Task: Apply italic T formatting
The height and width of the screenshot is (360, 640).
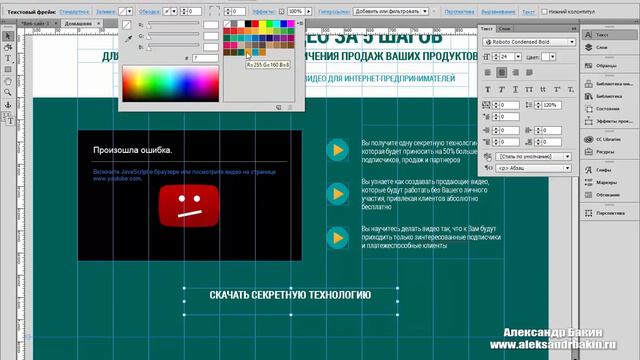Action: pyautogui.click(x=501, y=89)
